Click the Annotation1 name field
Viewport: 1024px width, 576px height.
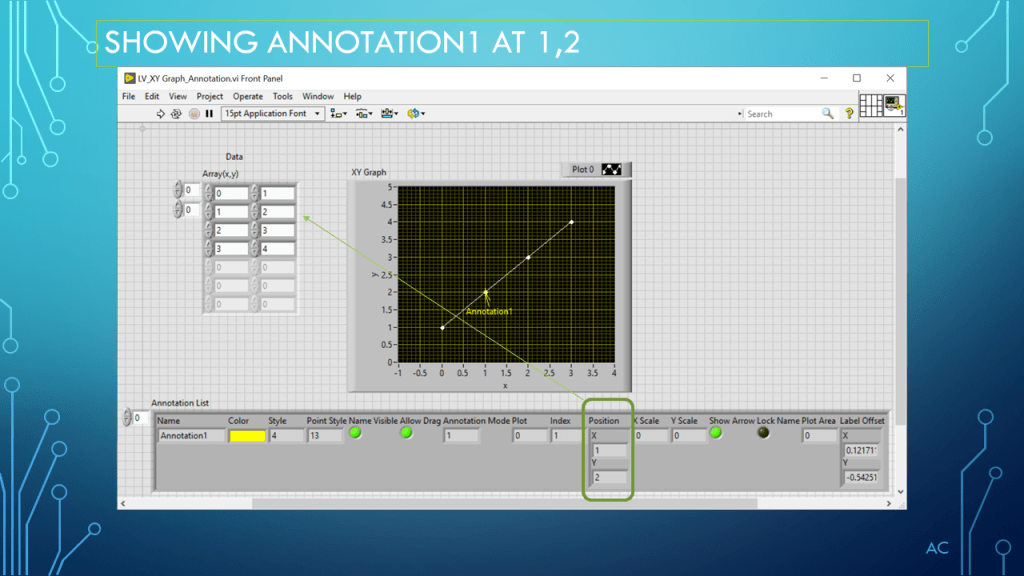click(x=191, y=436)
